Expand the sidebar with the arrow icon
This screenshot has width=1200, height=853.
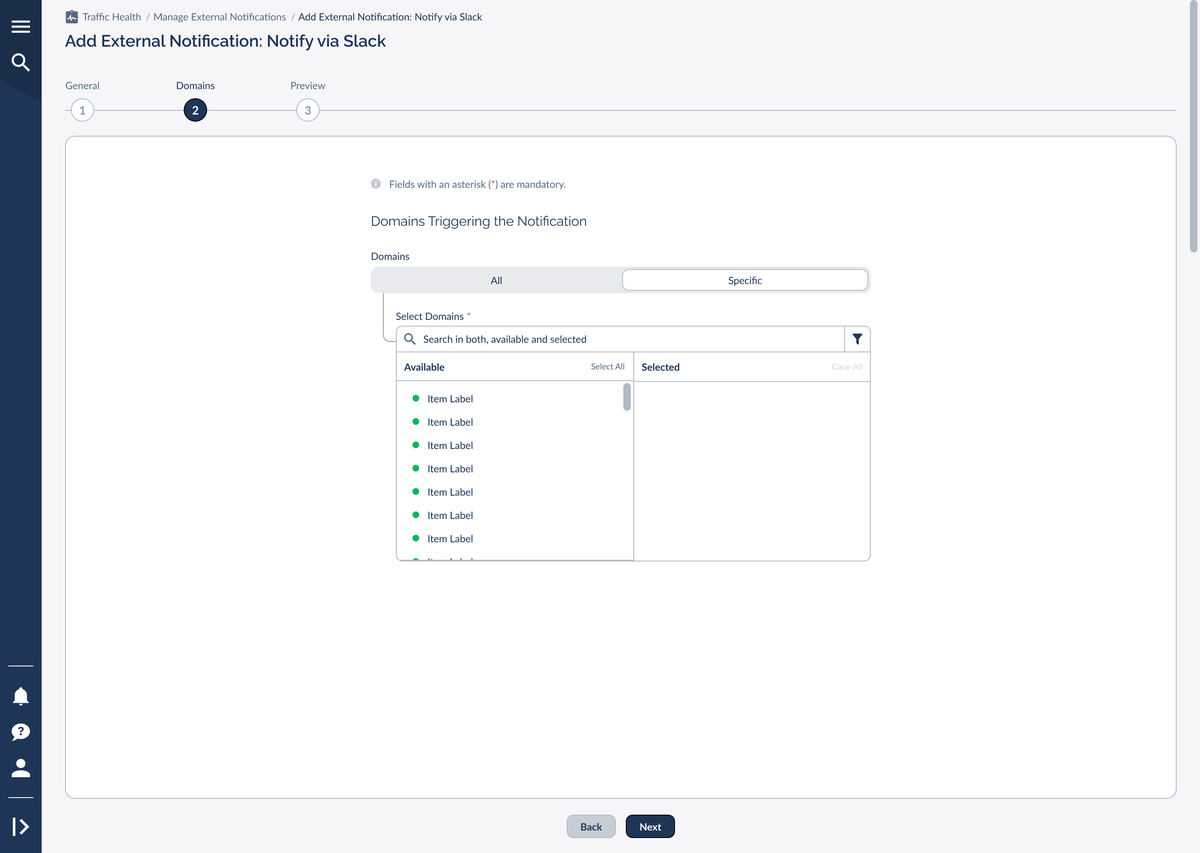(20, 826)
